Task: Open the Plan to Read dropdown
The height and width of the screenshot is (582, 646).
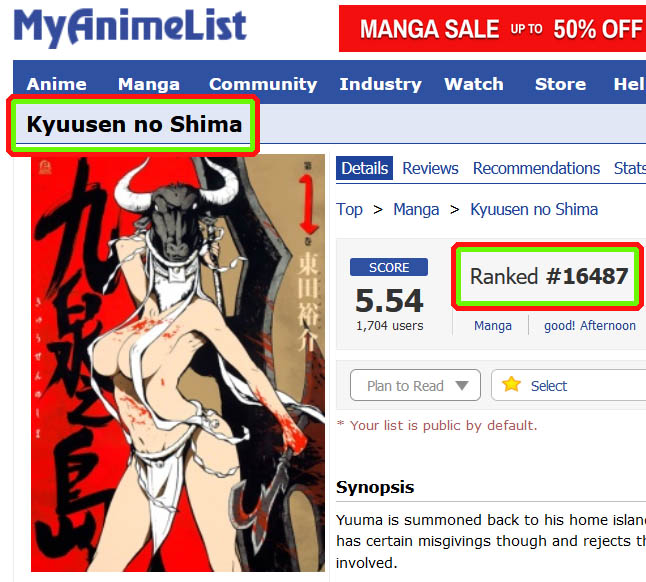Action: [x=415, y=385]
